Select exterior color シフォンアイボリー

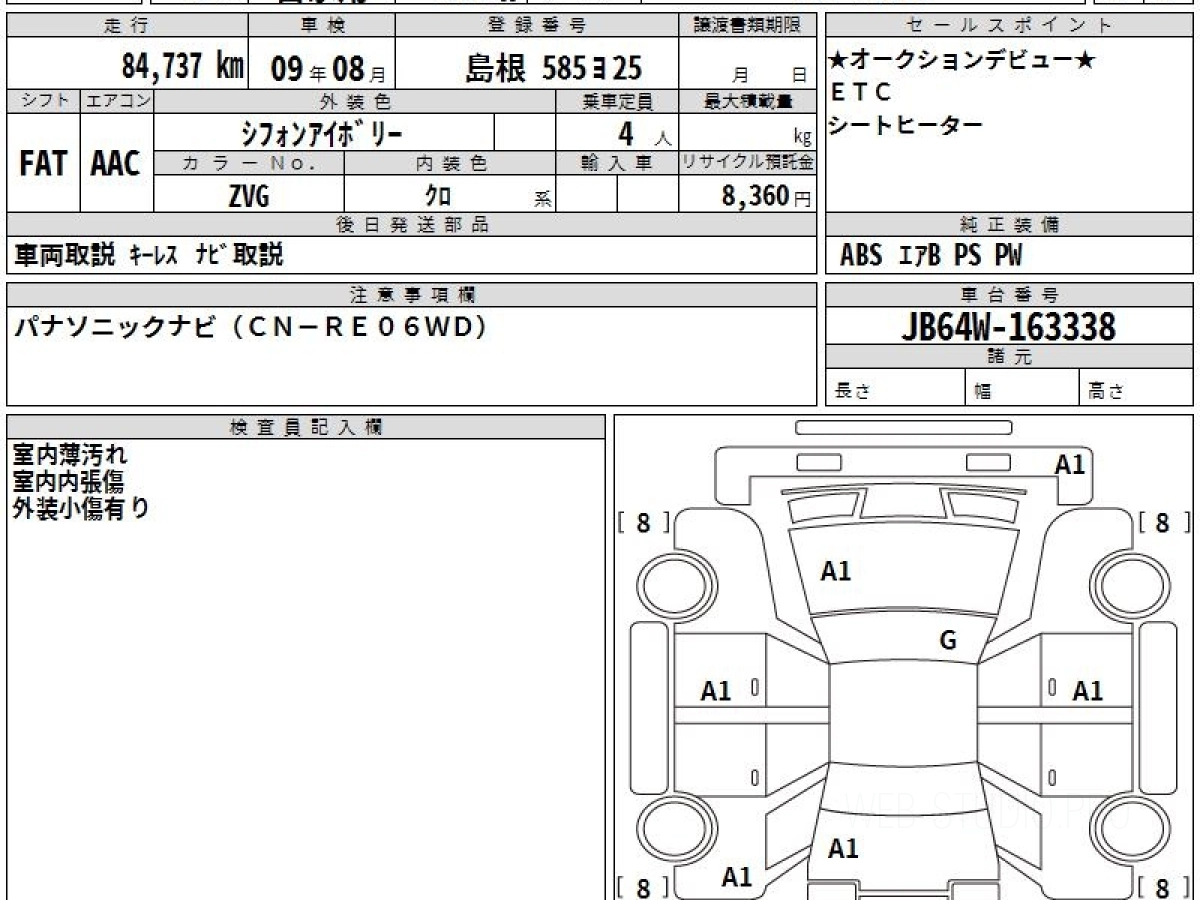tap(322, 132)
